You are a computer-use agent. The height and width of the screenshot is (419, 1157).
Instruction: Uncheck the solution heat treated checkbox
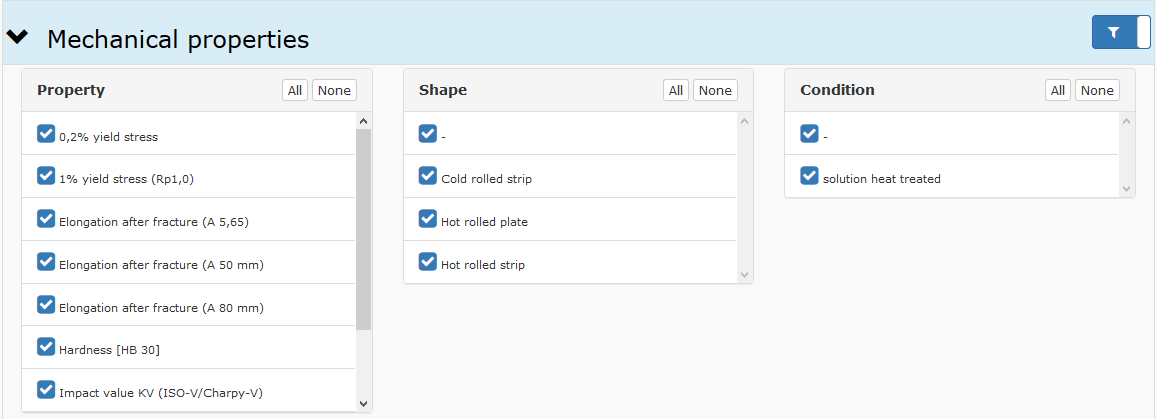coord(809,176)
